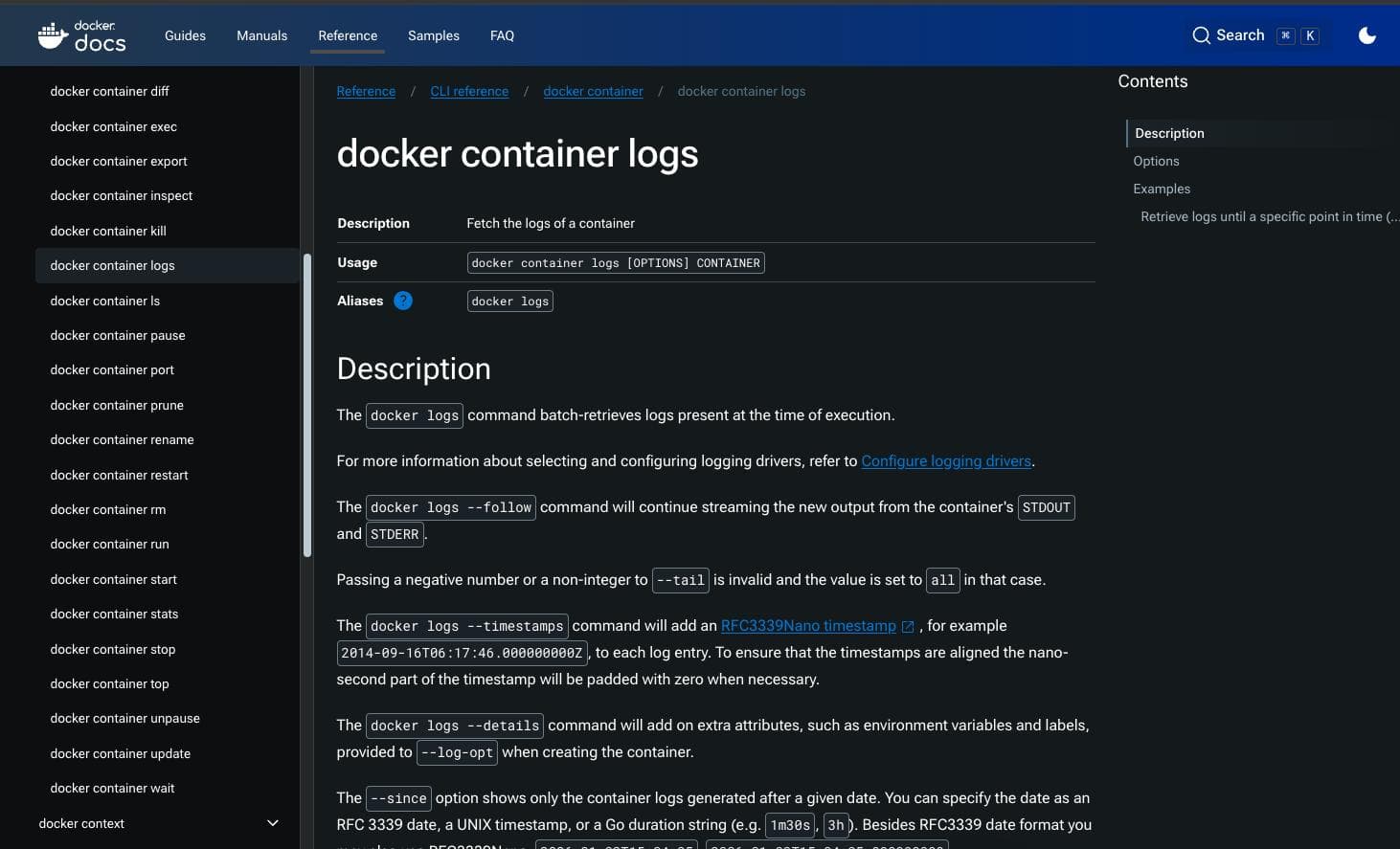Open docker container unpause page
The height and width of the screenshot is (849, 1400).
(124, 718)
